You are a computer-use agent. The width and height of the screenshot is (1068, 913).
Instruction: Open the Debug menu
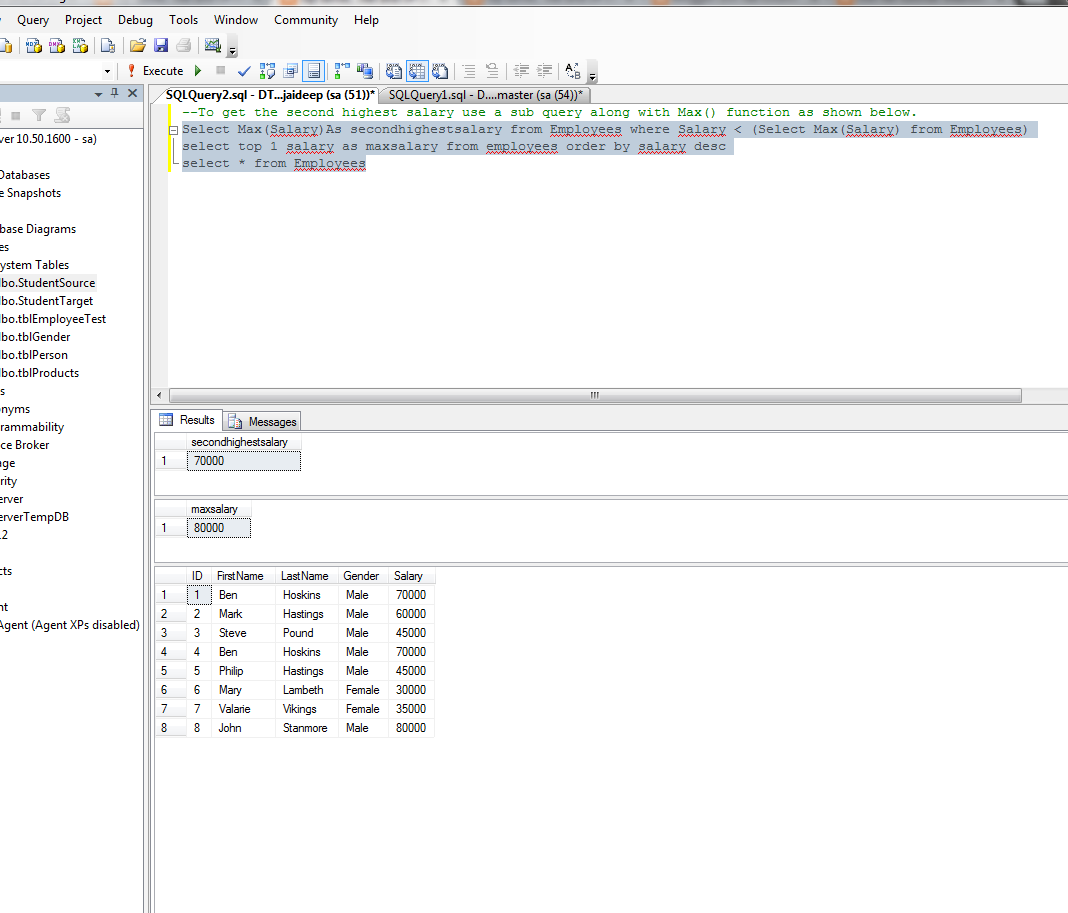tap(135, 20)
